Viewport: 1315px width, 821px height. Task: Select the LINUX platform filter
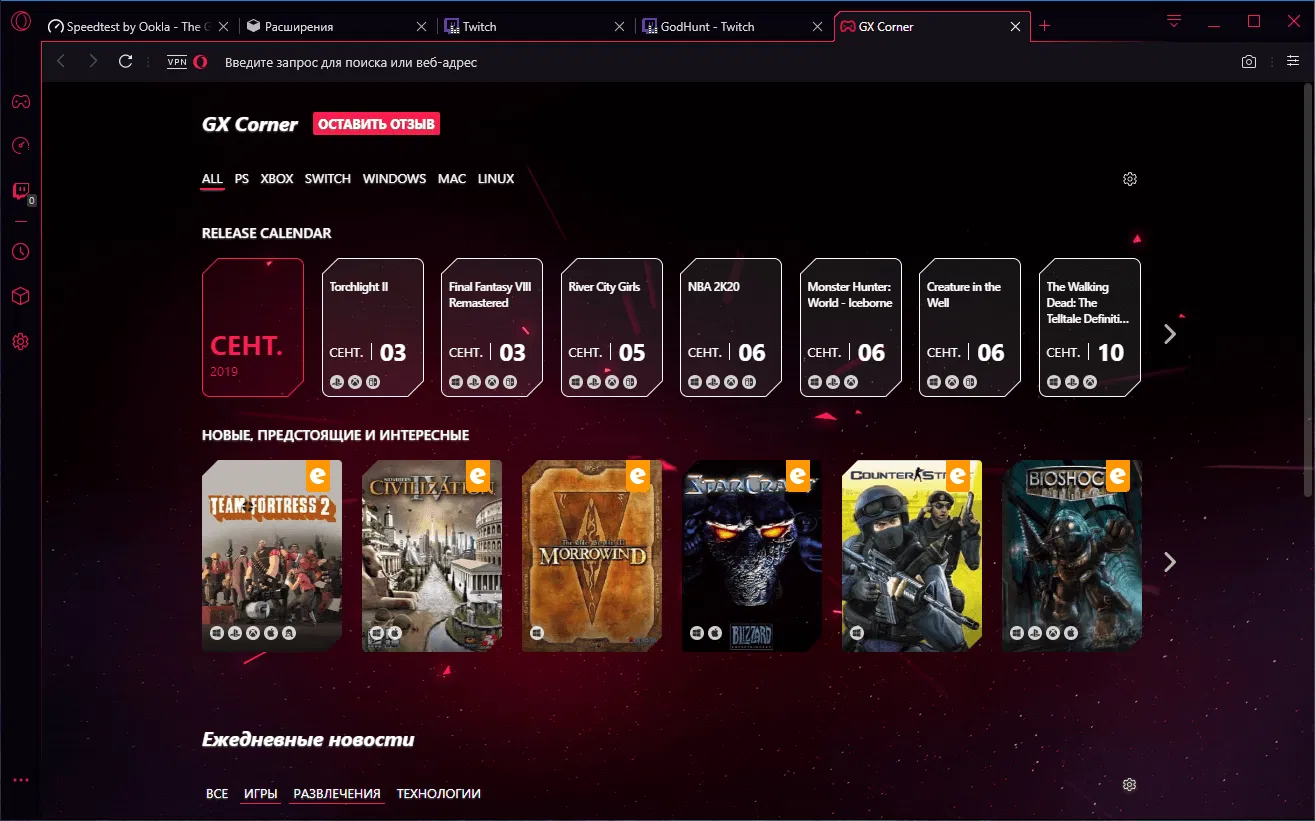[x=496, y=179]
